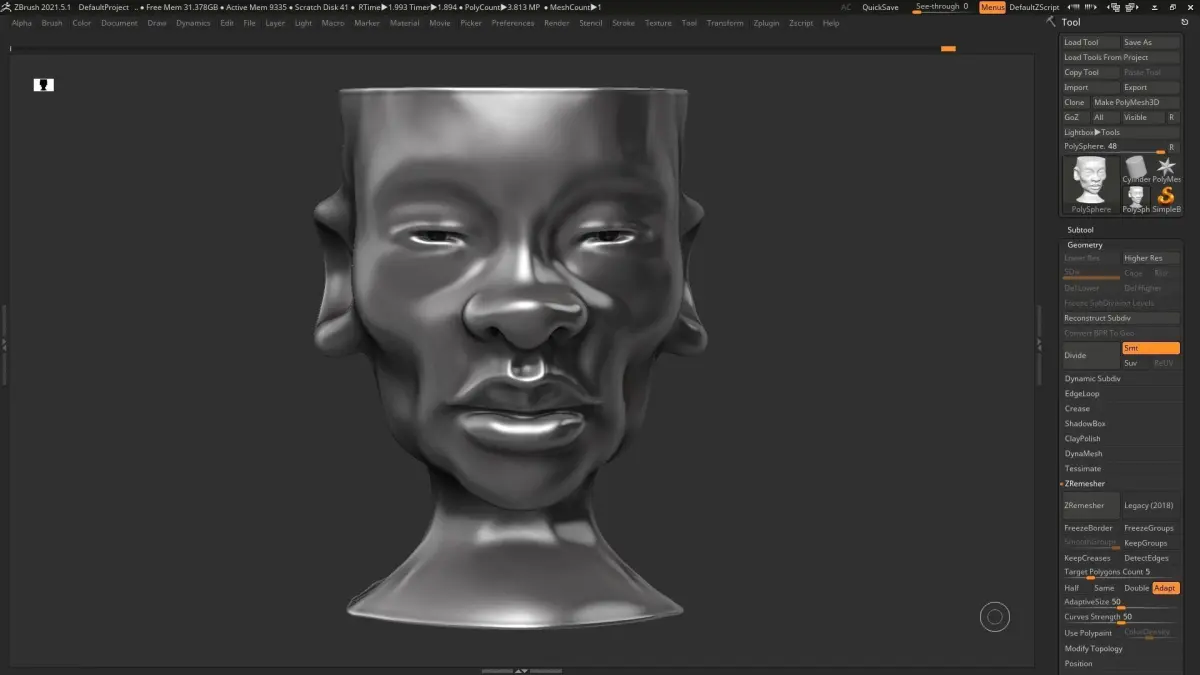
Task: Click the head silhouette icon in viewport corner
Action: coord(44,85)
